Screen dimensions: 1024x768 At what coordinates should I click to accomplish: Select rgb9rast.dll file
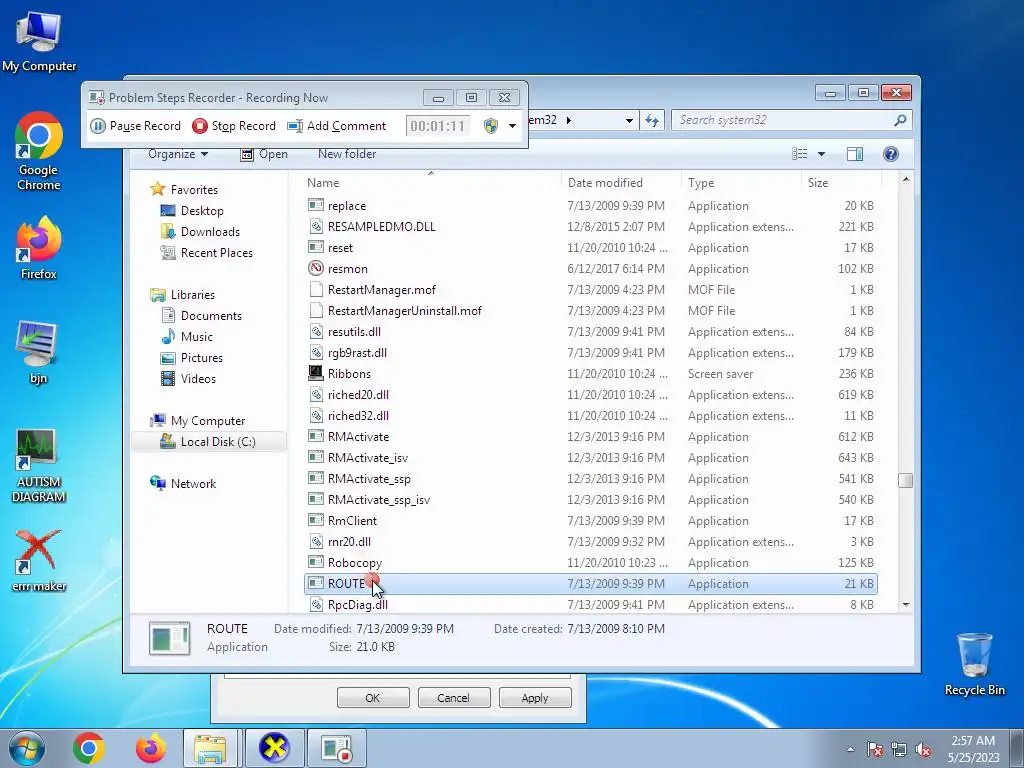[590, 353]
